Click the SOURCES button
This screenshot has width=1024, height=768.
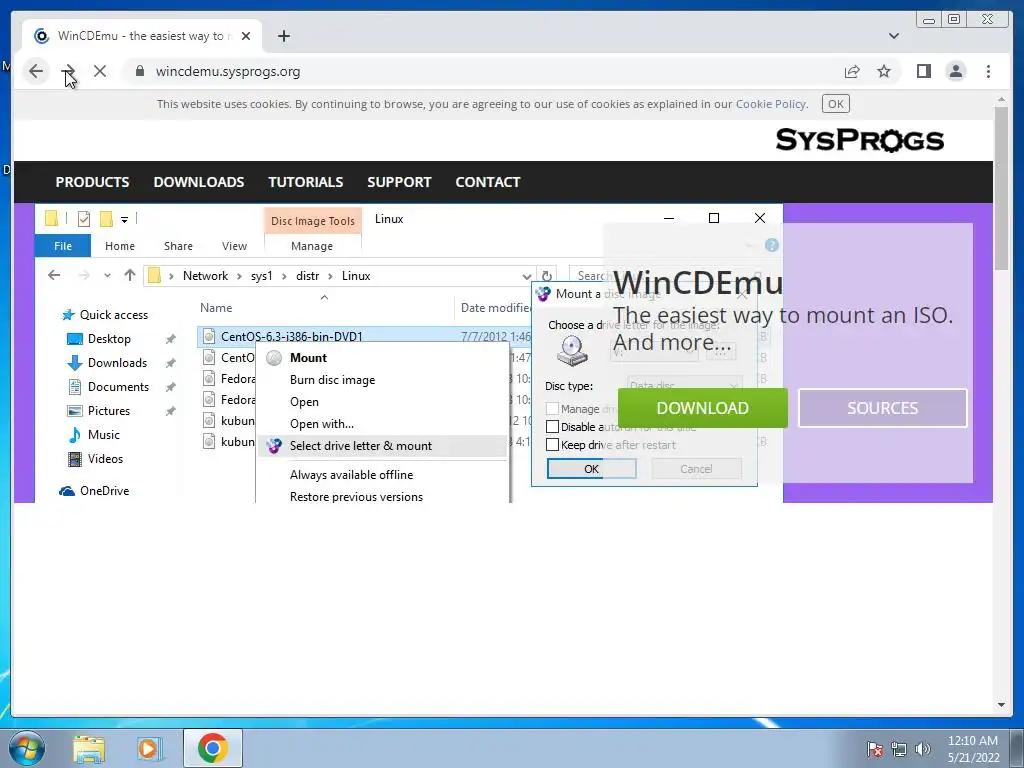(882, 408)
